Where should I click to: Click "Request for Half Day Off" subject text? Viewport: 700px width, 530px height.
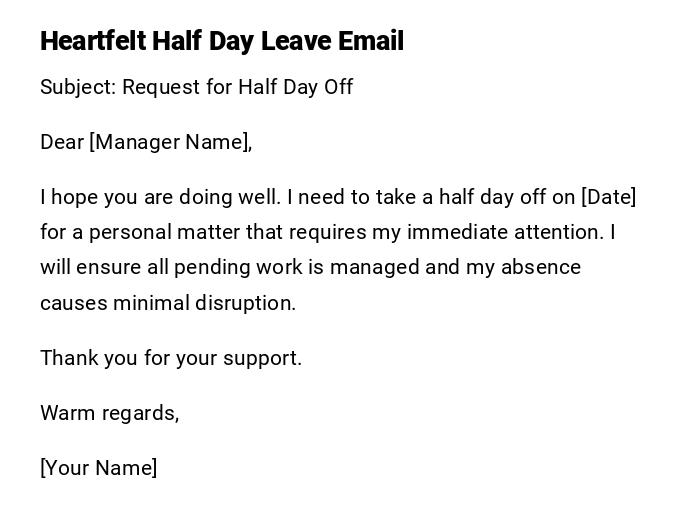pos(238,87)
